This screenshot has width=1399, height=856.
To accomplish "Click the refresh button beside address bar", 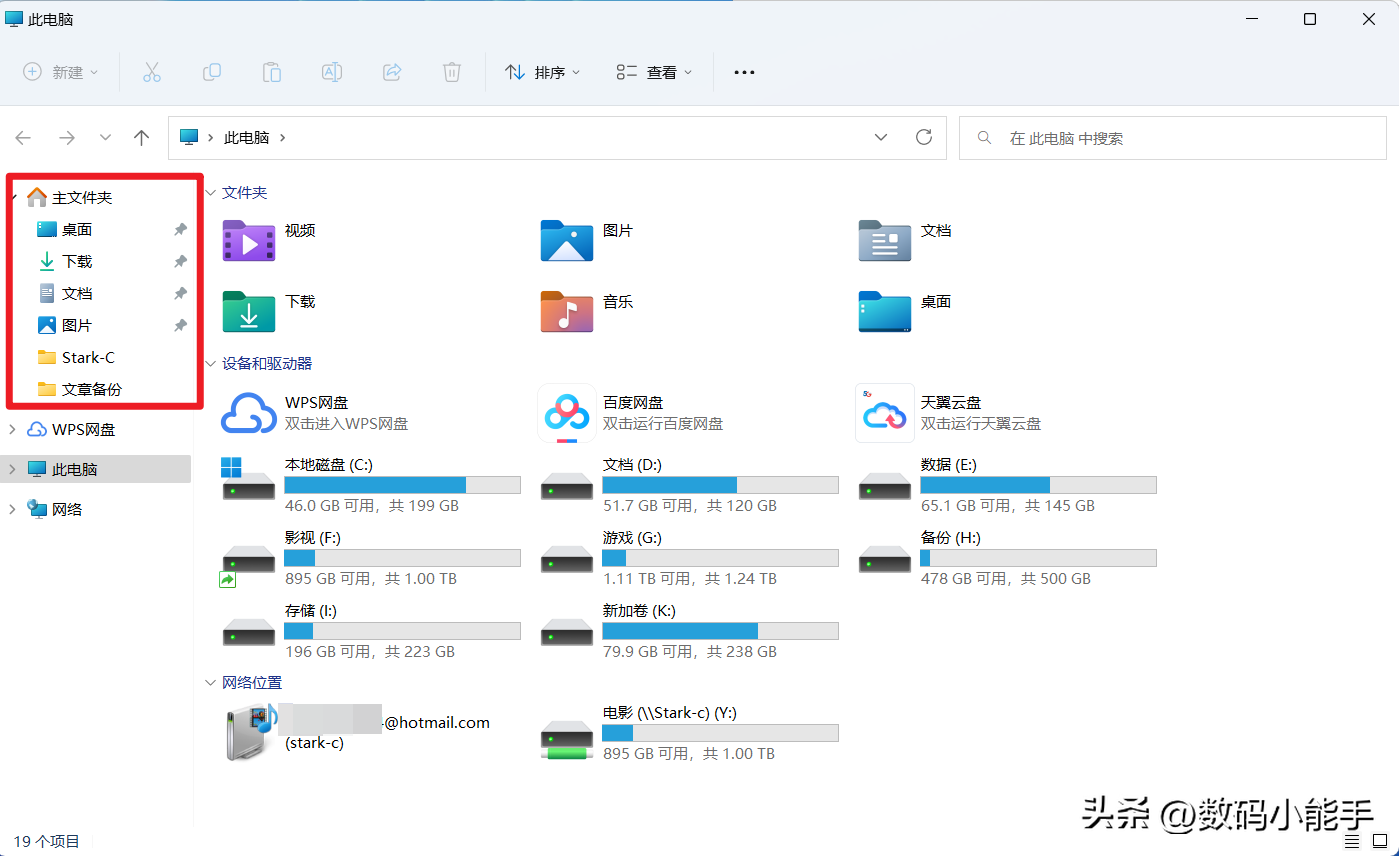I will 924,137.
